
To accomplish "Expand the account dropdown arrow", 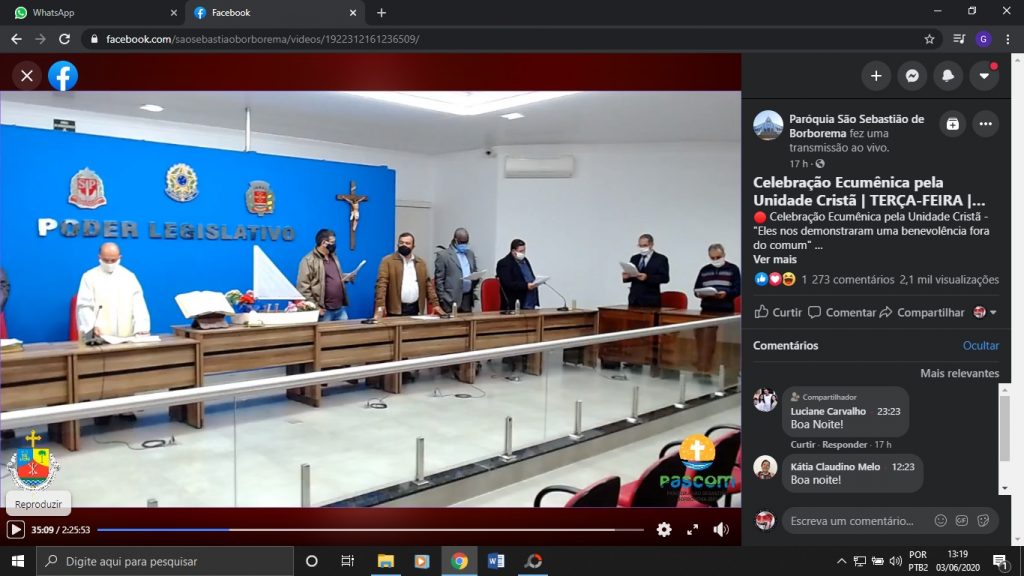I will 984,76.
